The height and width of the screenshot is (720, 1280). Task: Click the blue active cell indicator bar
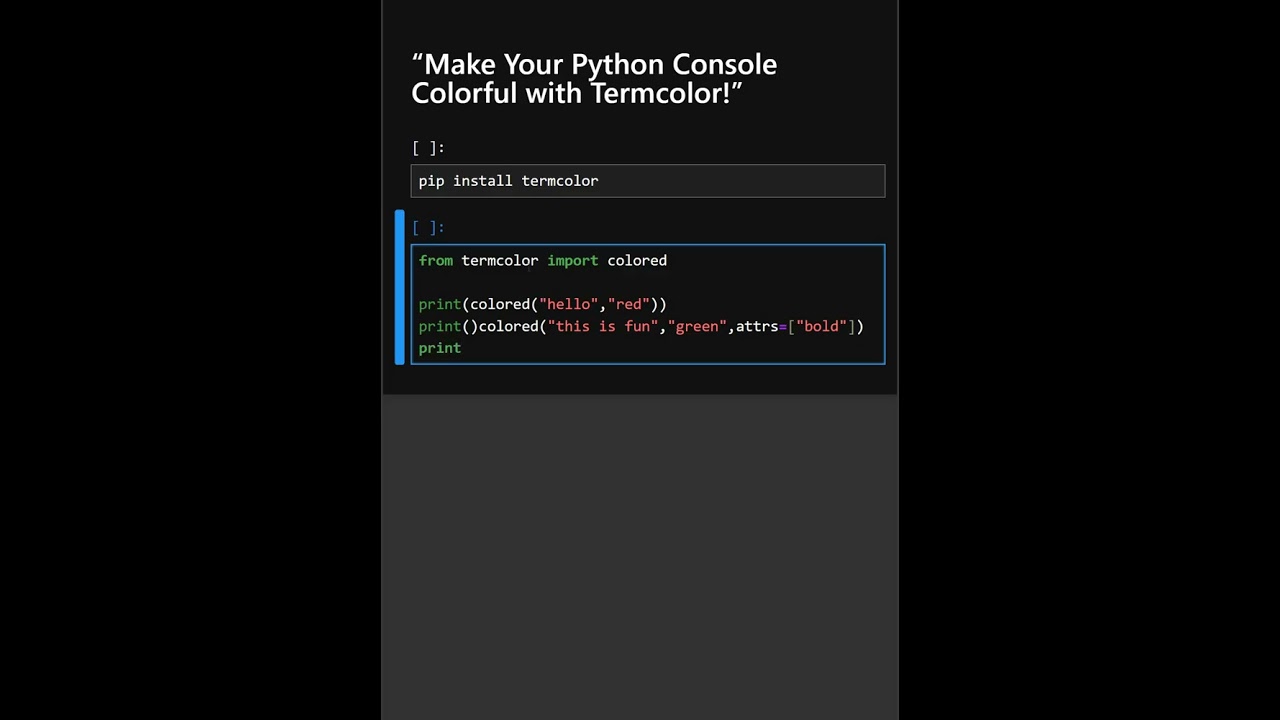click(x=400, y=287)
